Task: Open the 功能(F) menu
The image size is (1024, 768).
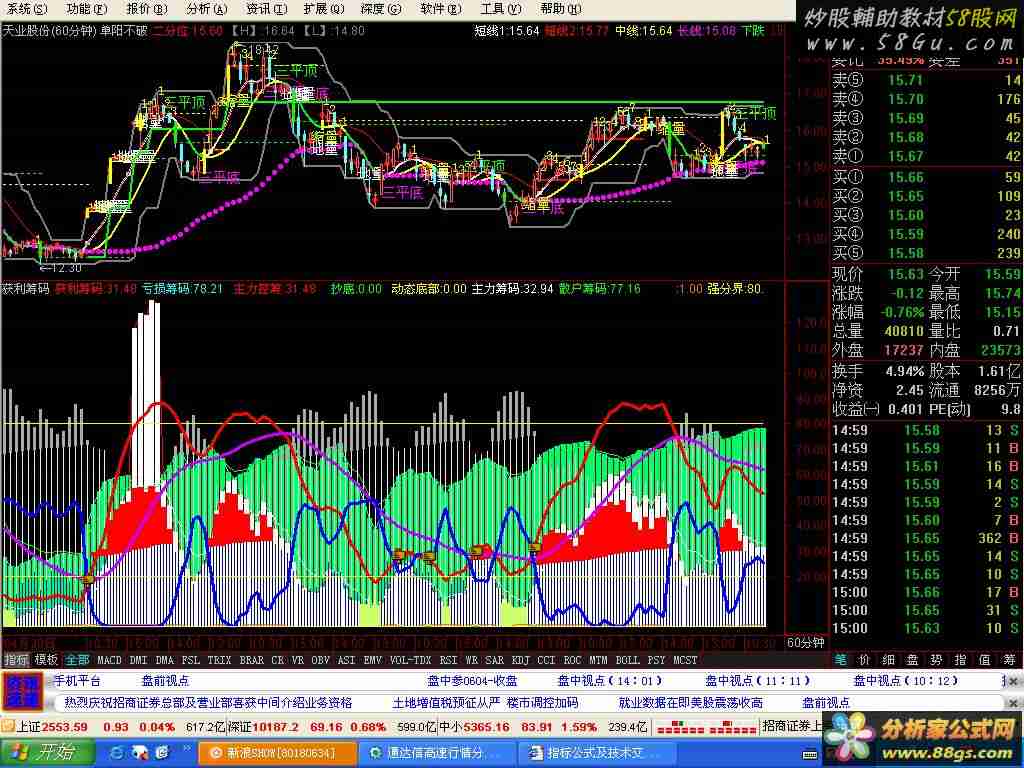Action: (x=86, y=9)
